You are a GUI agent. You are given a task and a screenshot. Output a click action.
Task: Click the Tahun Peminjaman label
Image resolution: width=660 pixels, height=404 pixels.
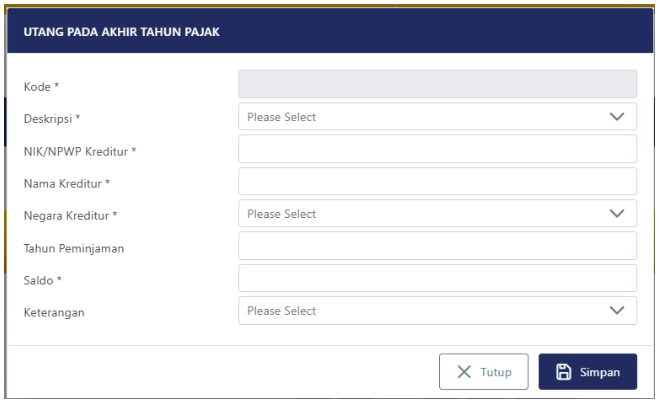coord(74,248)
